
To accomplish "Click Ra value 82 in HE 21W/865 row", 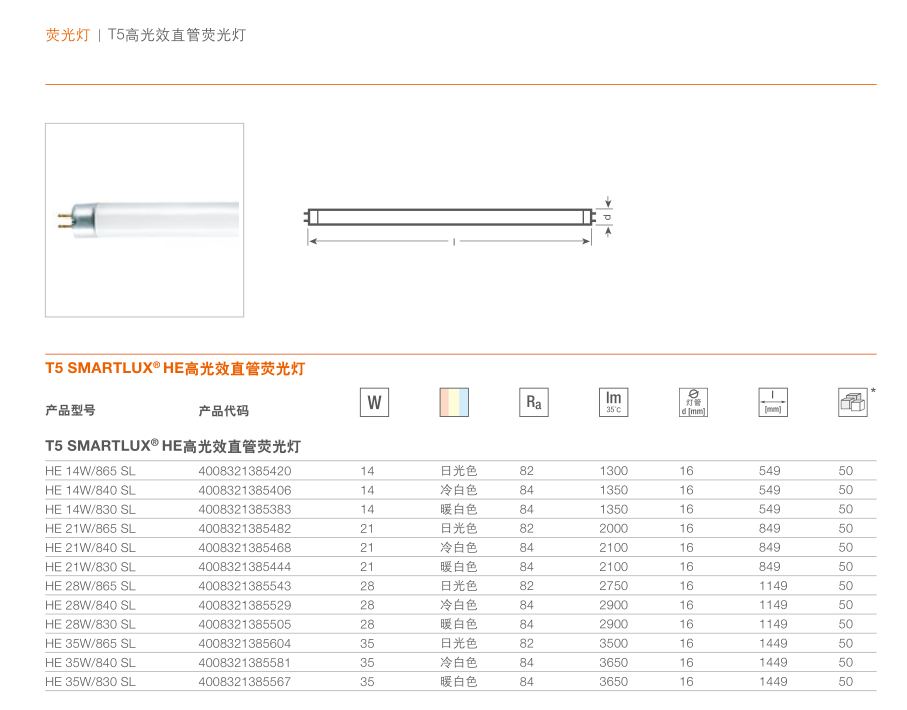I will (526, 528).
